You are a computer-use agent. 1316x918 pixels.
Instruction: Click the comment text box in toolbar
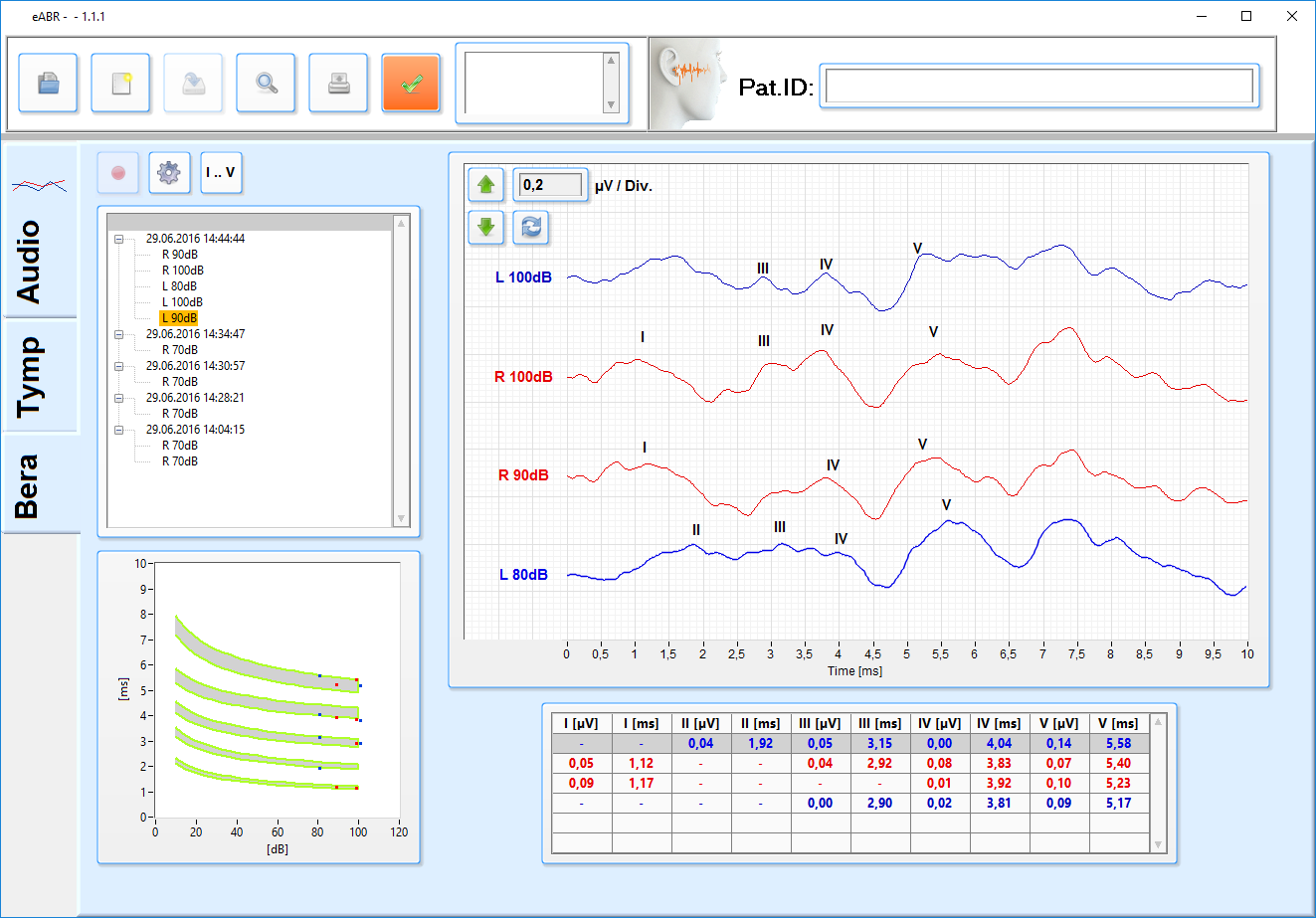[x=534, y=84]
